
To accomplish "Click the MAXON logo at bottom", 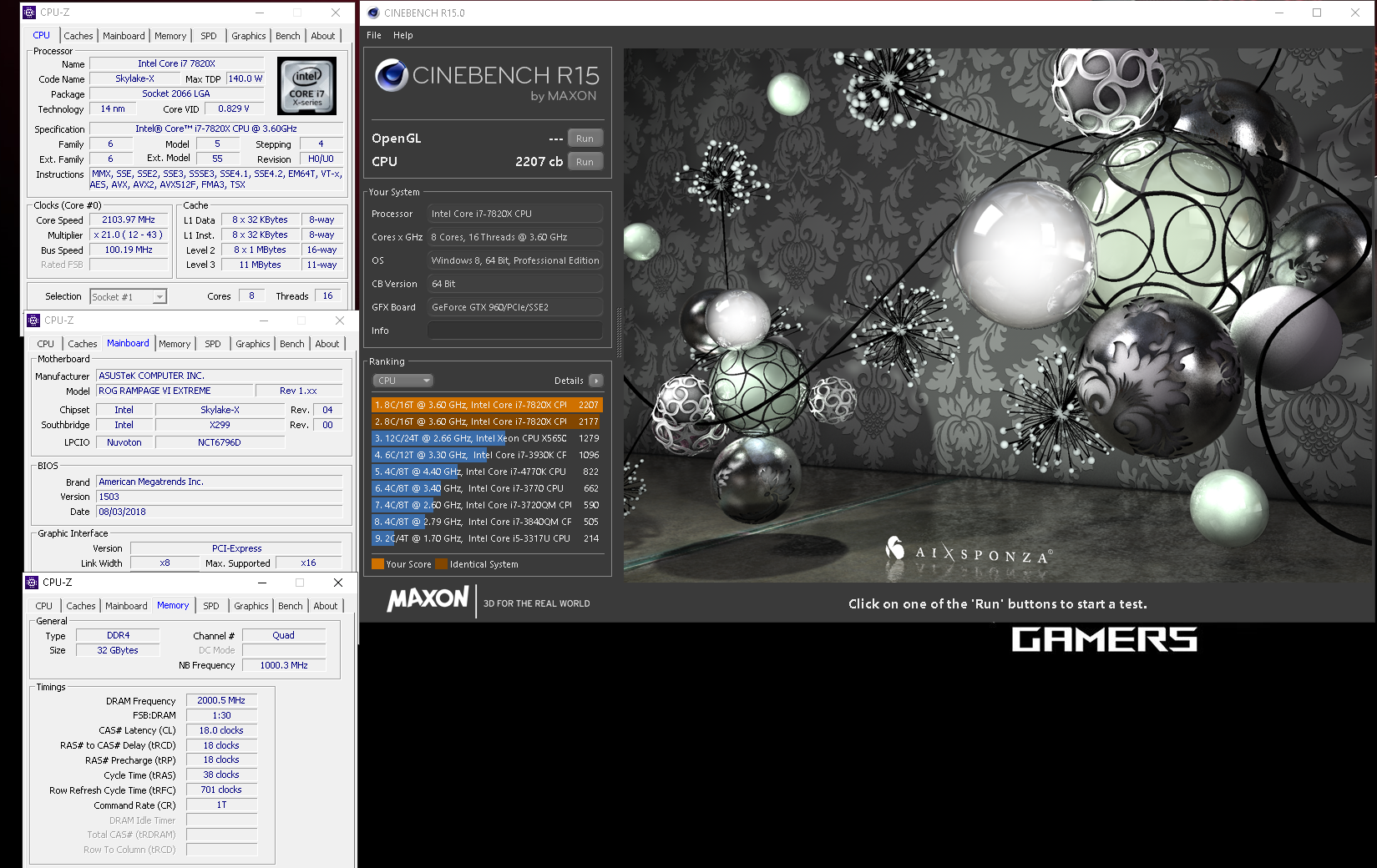I will pos(428,599).
